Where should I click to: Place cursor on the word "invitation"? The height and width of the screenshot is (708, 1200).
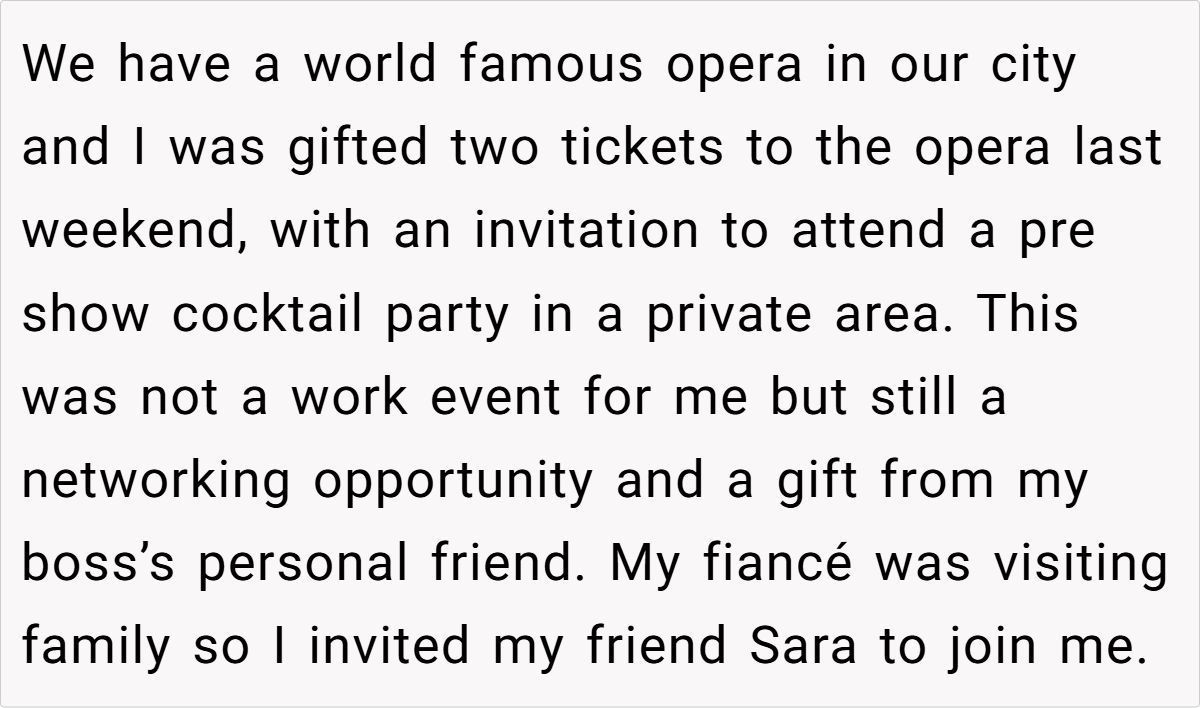coord(586,231)
